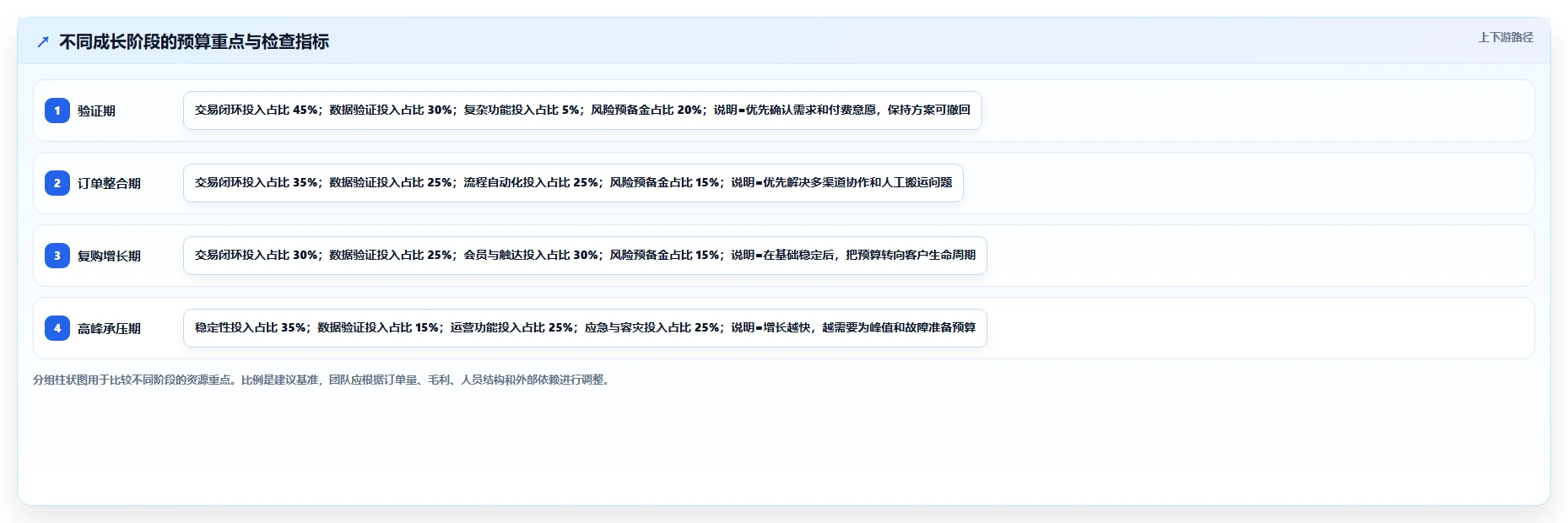Click the detail box starting 交易闭环投入占比 30%
The height and width of the screenshot is (523, 1568).
(x=585, y=256)
